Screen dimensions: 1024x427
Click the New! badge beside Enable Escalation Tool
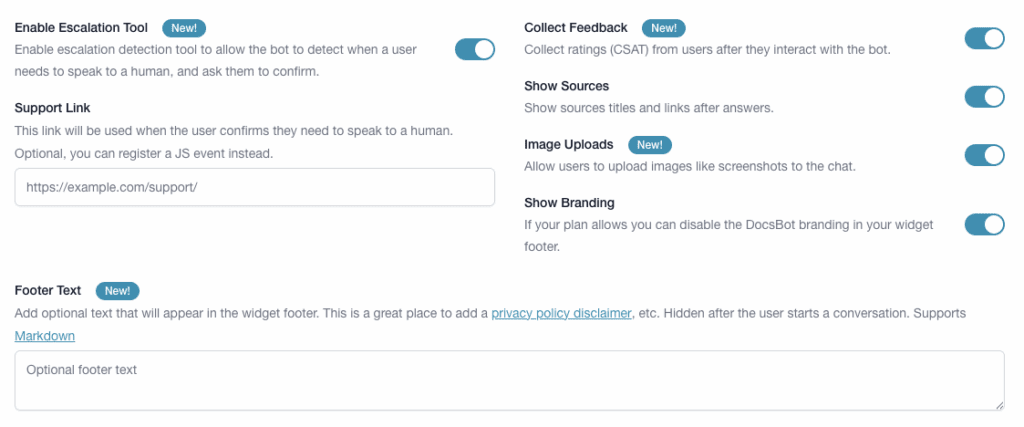click(183, 27)
